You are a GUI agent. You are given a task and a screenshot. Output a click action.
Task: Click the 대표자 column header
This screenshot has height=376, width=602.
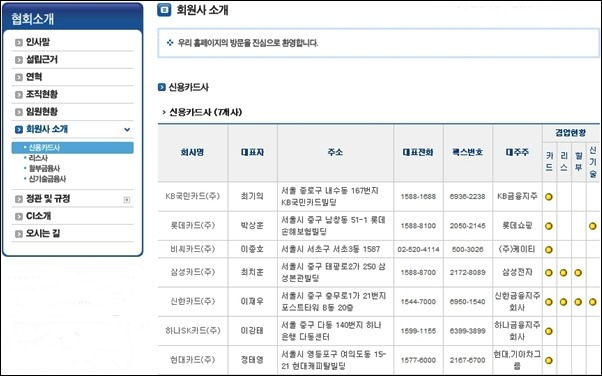[x=252, y=152]
